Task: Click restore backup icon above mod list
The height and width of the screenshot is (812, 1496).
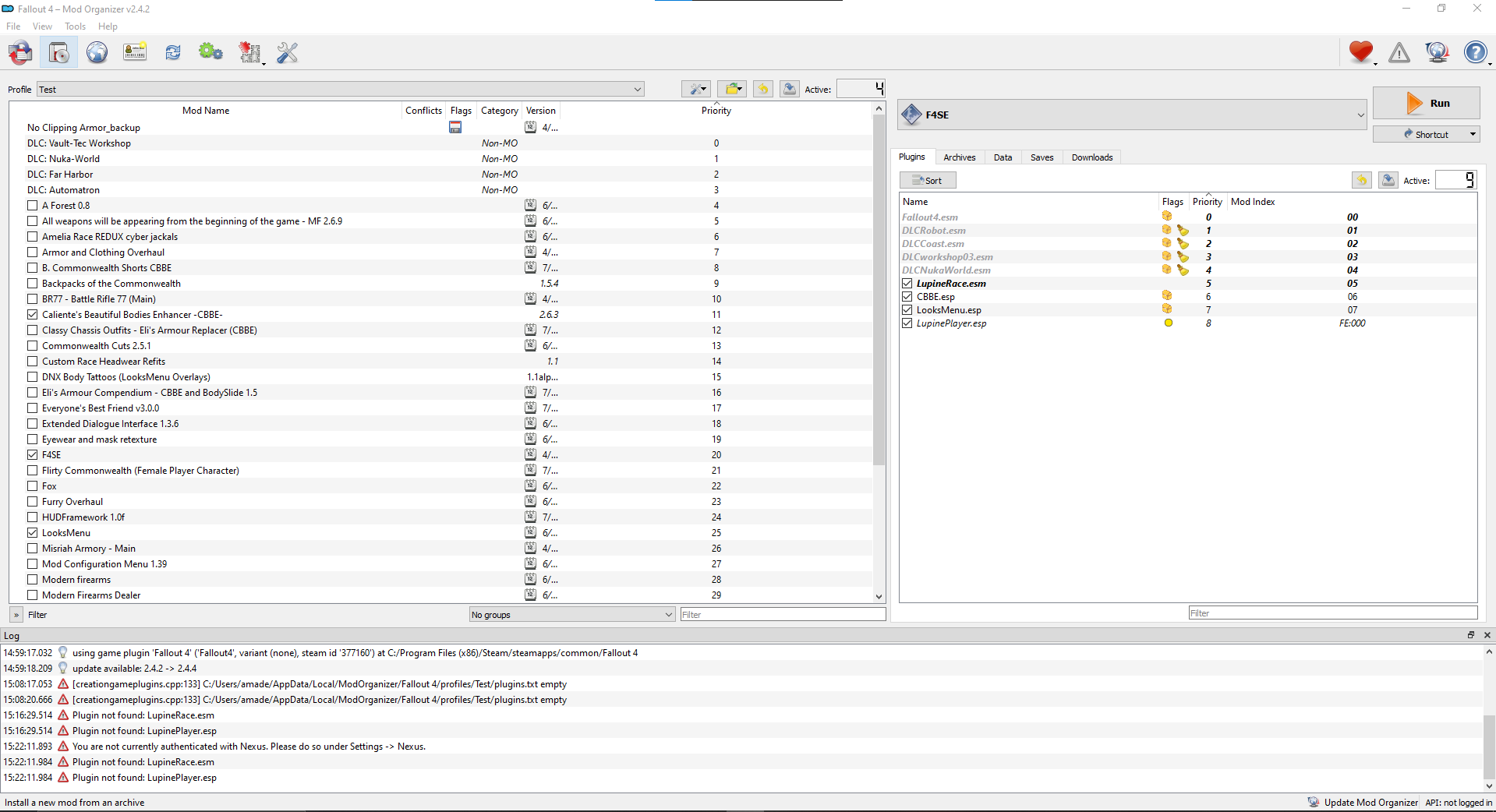Action: pyautogui.click(x=763, y=89)
